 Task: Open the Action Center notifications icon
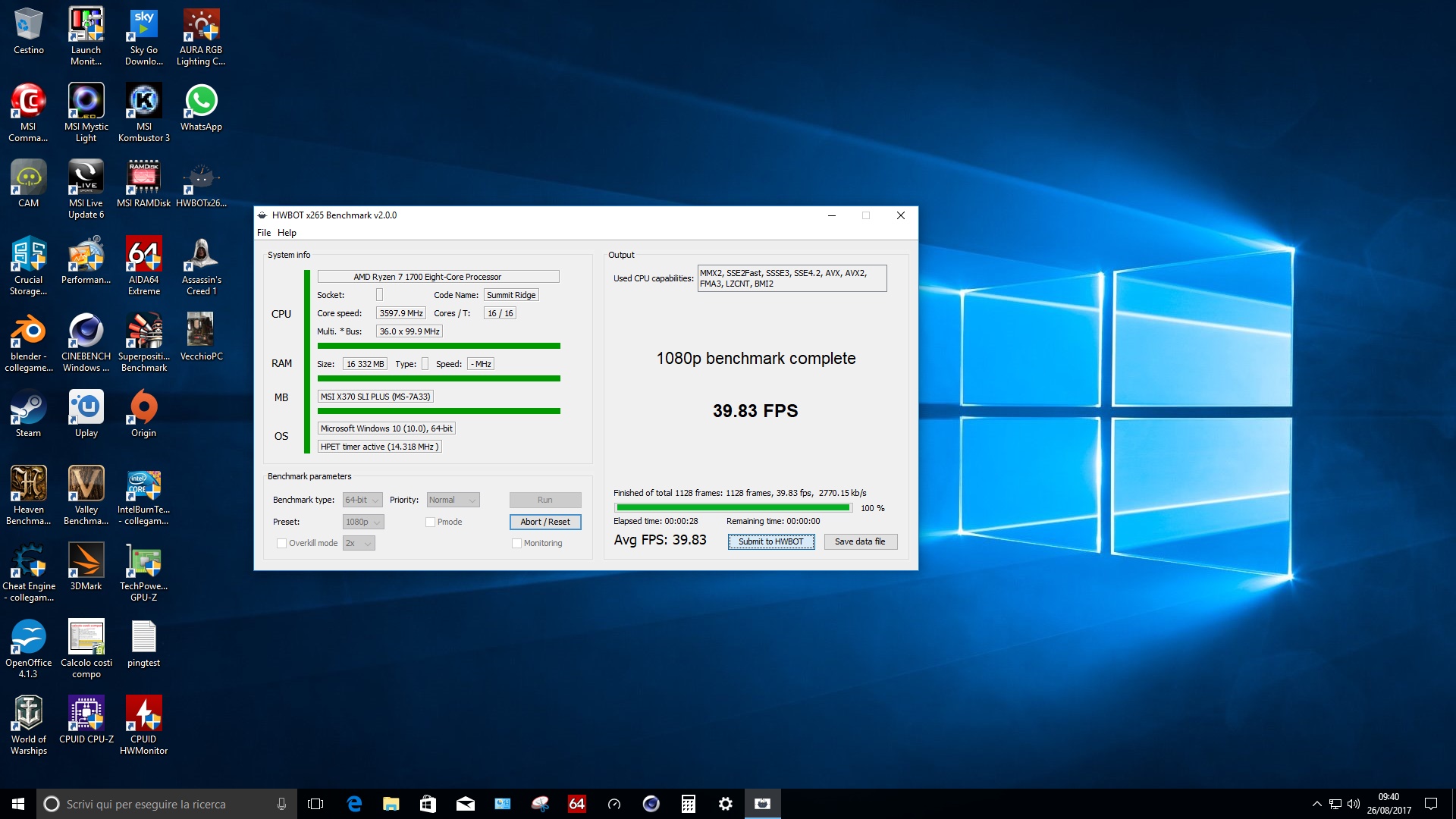click(1431, 804)
